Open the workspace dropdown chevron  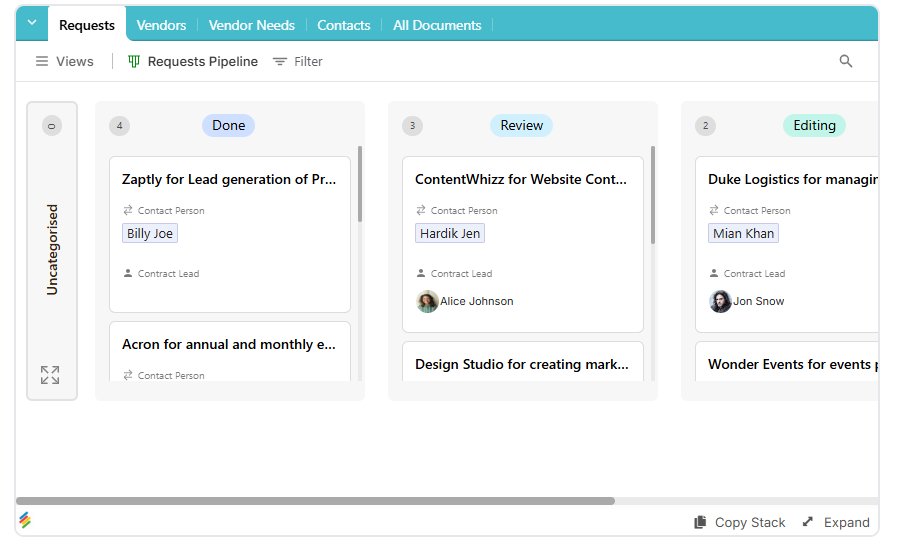coord(32,23)
